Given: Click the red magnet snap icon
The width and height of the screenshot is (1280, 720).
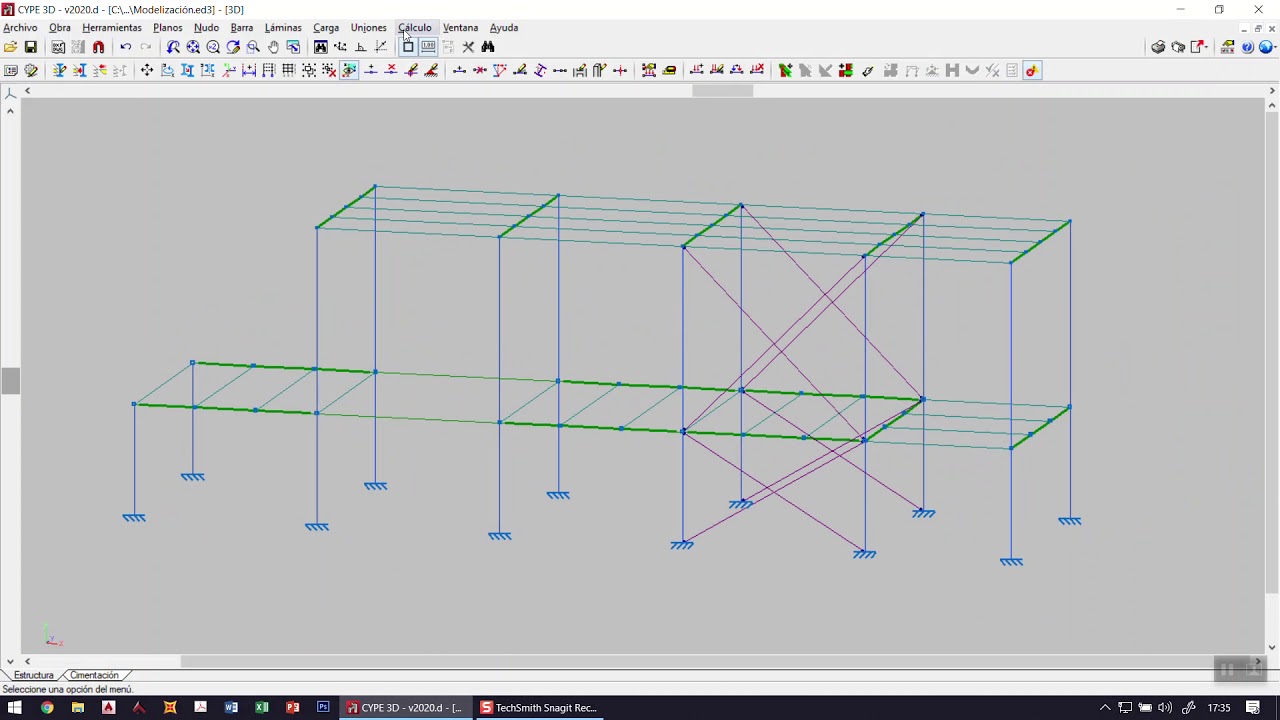Looking at the screenshot, I should pos(98,47).
